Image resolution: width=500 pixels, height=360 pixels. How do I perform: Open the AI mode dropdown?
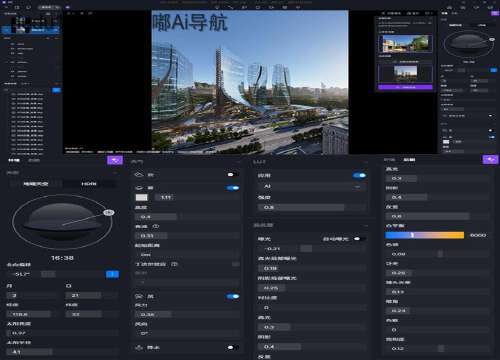[312, 186]
